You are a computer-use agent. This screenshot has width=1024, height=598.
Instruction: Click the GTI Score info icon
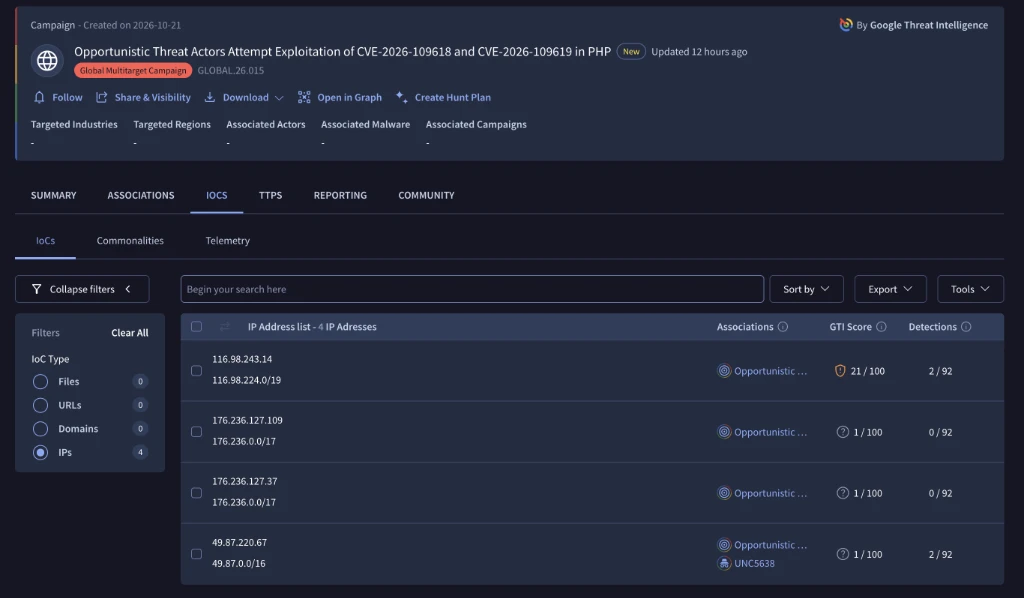pos(881,326)
